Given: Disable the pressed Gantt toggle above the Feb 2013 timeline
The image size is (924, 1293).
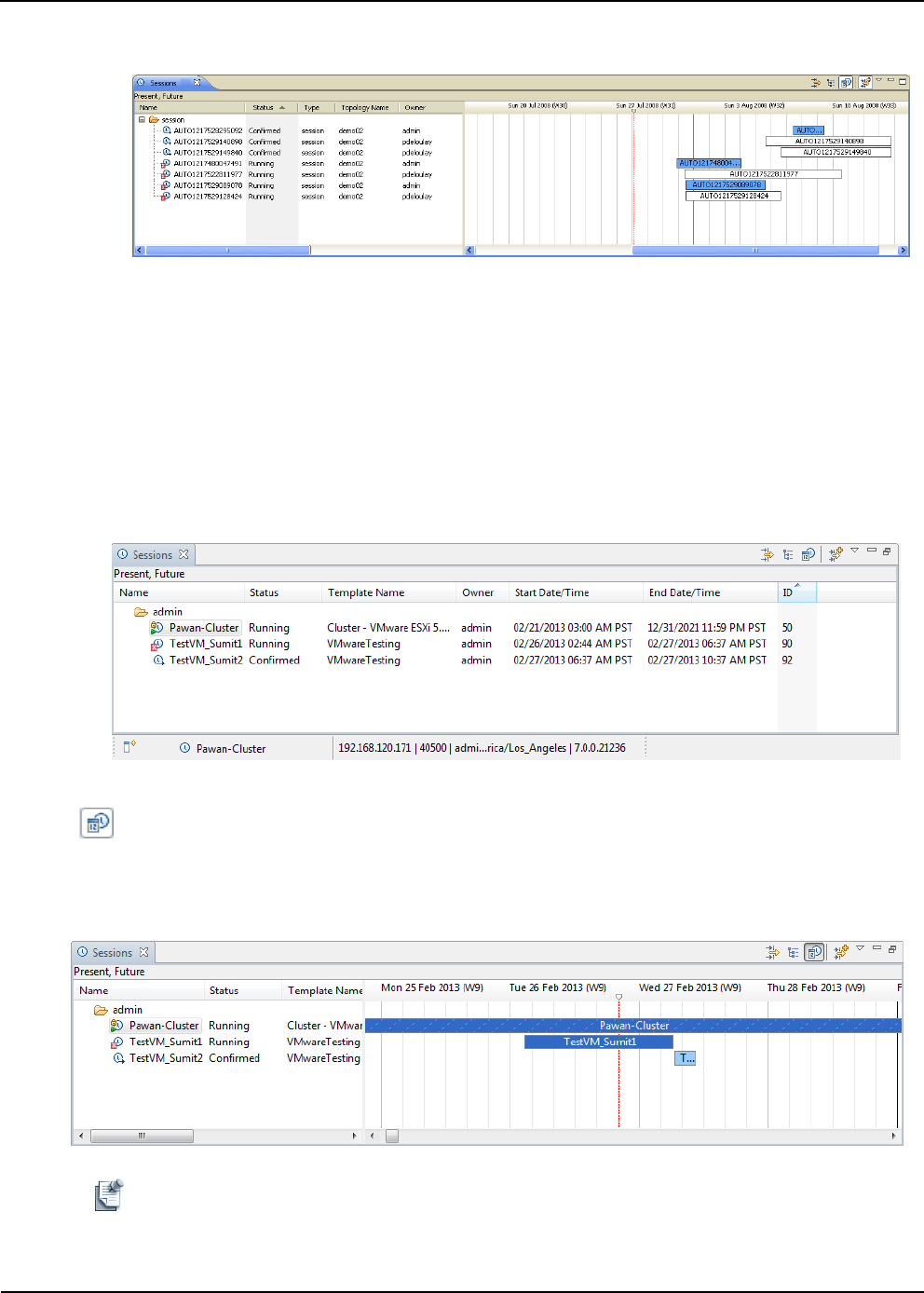Looking at the screenshot, I should [x=814, y=952].
